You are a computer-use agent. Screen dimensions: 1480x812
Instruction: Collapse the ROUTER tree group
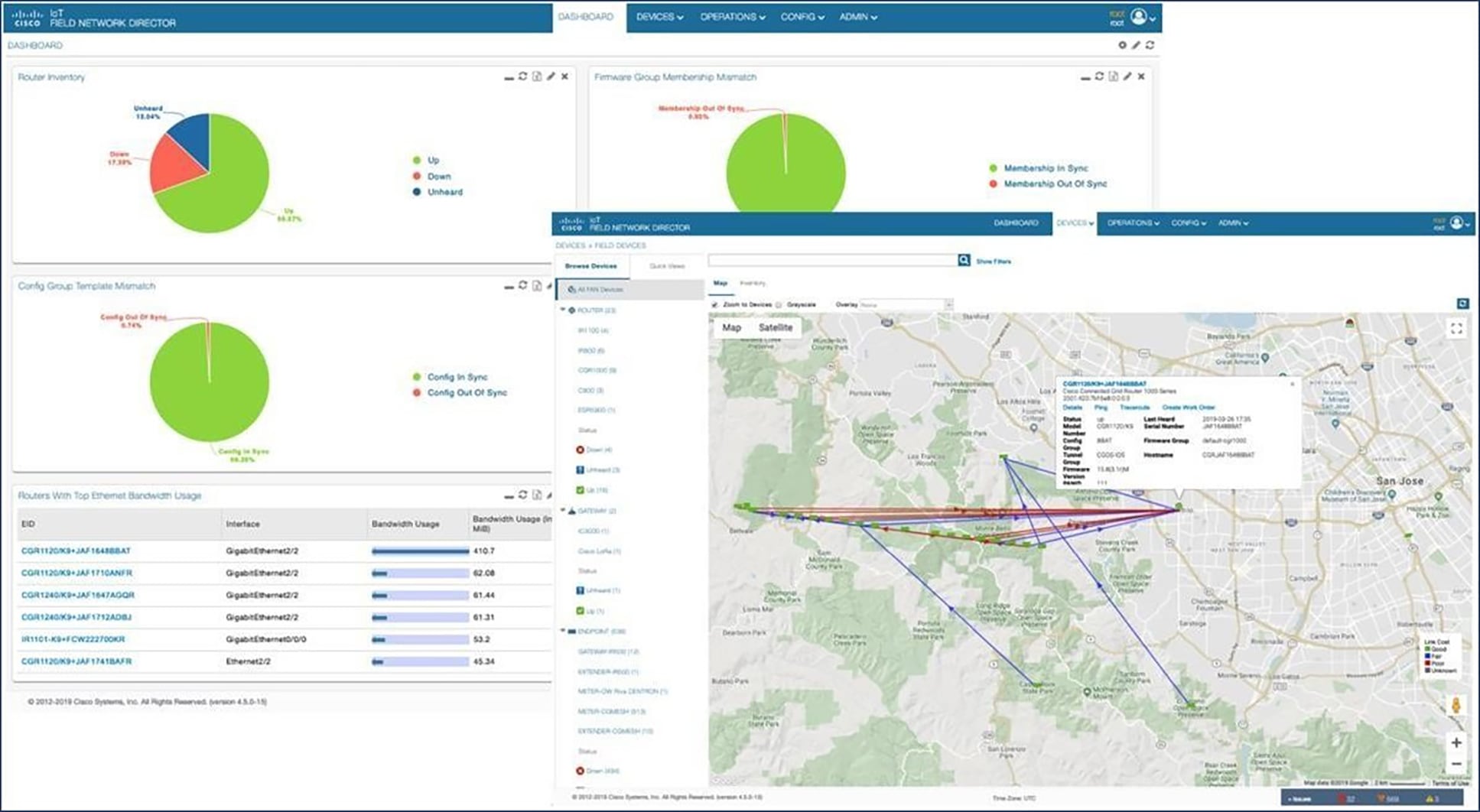(564, 310)
